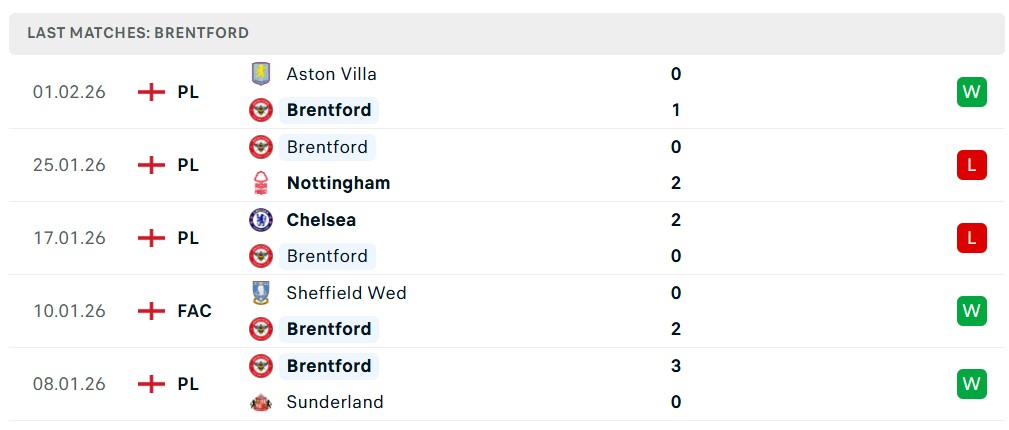Click red L badge for Chelsea match
This screenshot has width=1009, height=430.
tap(971, 238)
